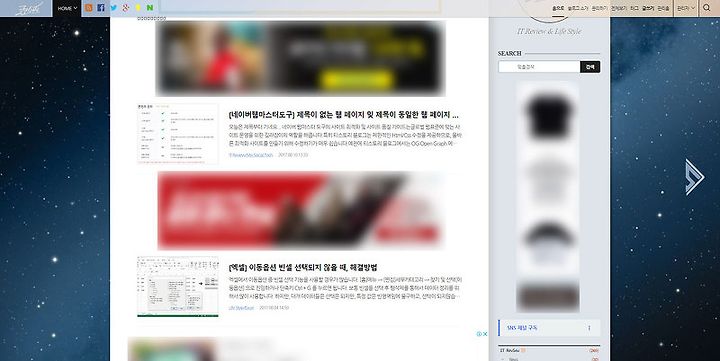Click the IT Review category in sidebar
720x361 pixels.
(x=510, y=350)
